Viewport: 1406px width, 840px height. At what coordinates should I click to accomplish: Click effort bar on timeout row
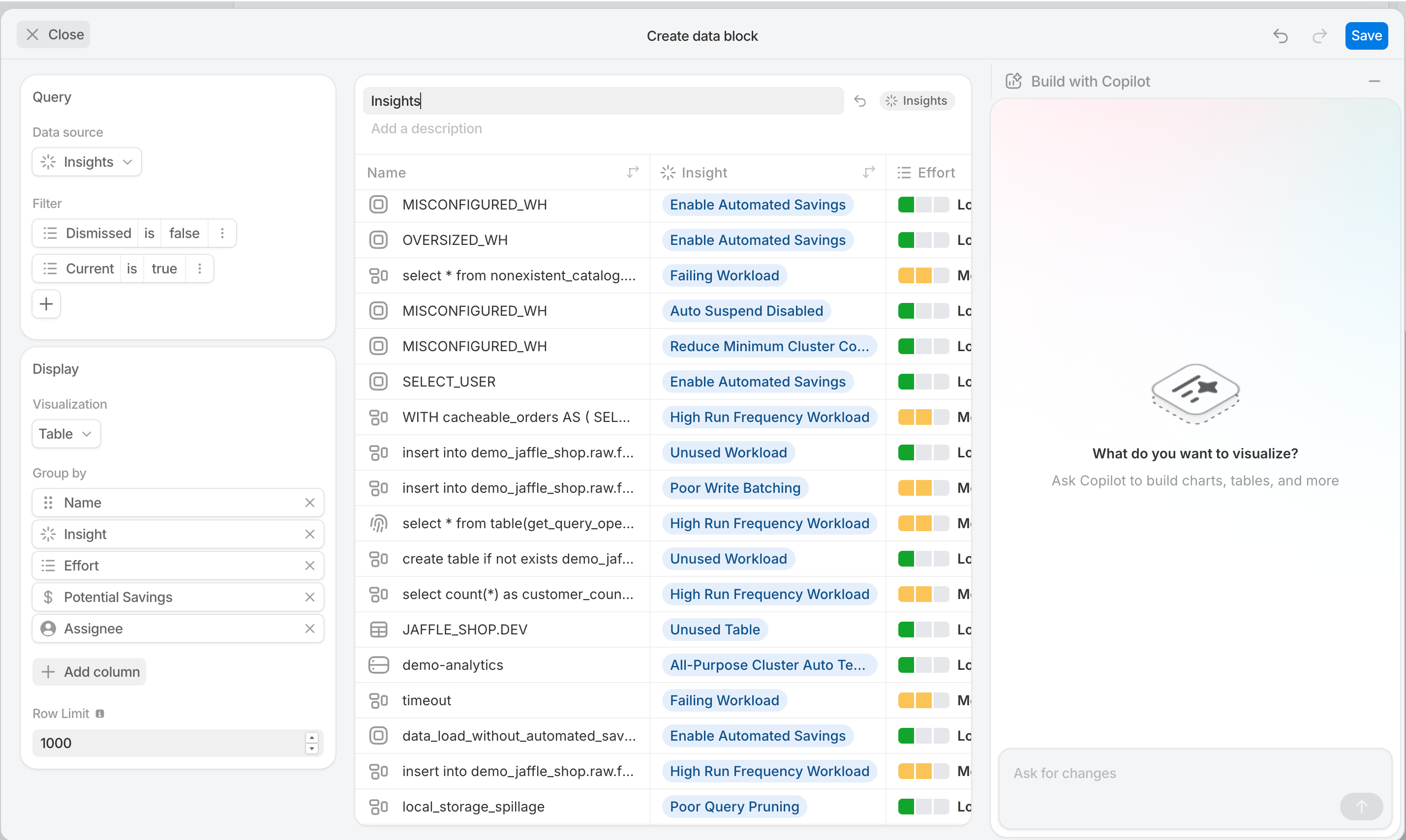click(924, 700)
